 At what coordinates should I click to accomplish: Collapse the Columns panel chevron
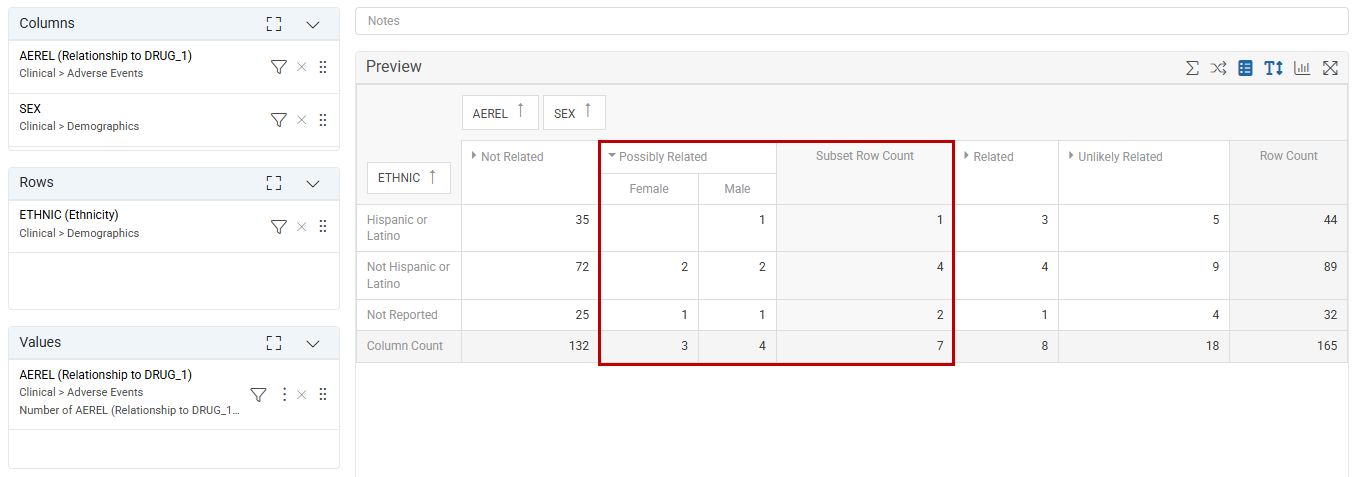(313, 24)
